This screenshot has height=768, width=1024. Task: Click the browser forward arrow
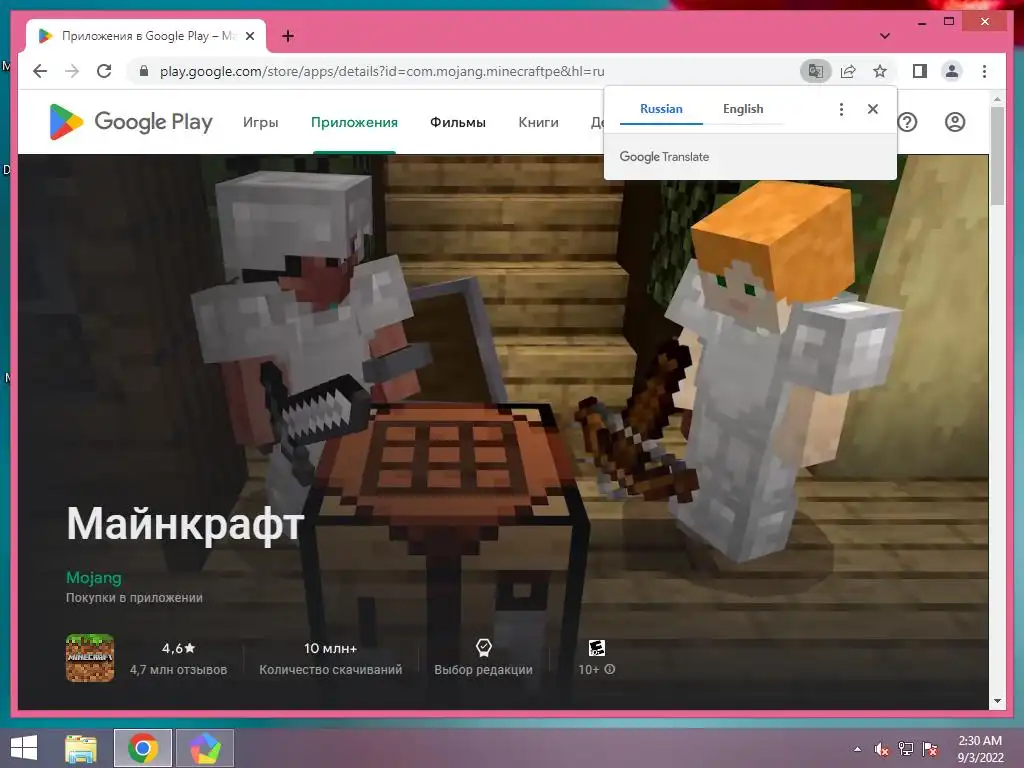(x=72, y=71)
